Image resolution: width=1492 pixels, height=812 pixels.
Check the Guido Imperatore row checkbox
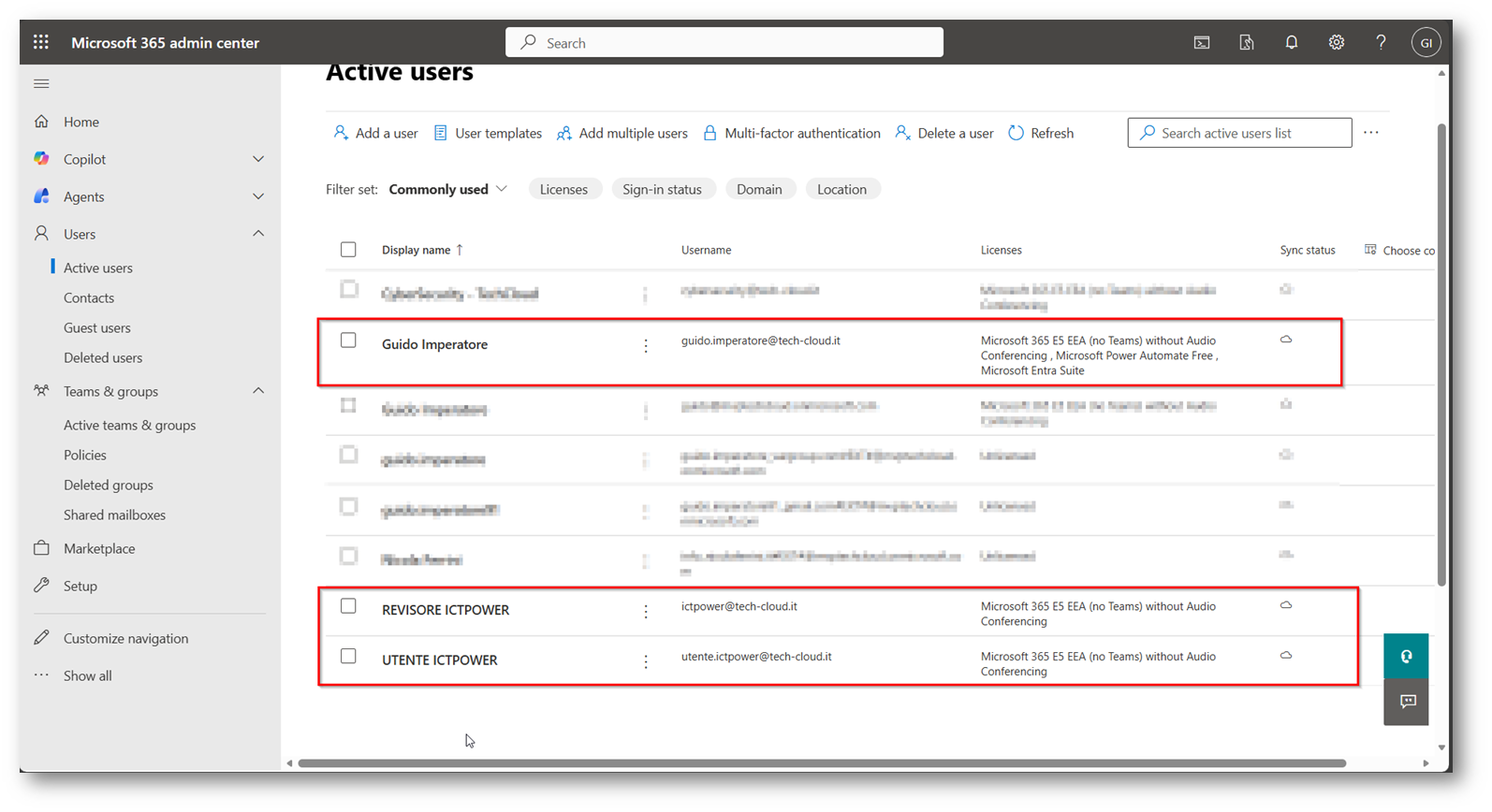(x=348, y=341)
